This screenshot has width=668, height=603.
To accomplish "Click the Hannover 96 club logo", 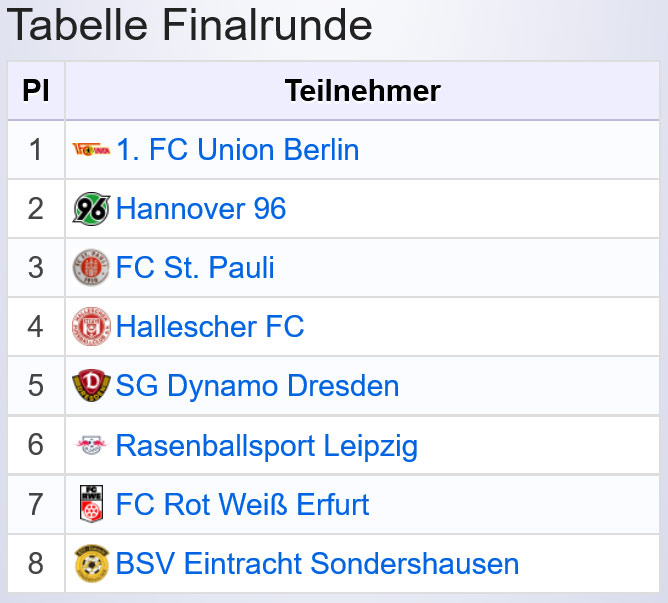I will (x=92, y=209).
